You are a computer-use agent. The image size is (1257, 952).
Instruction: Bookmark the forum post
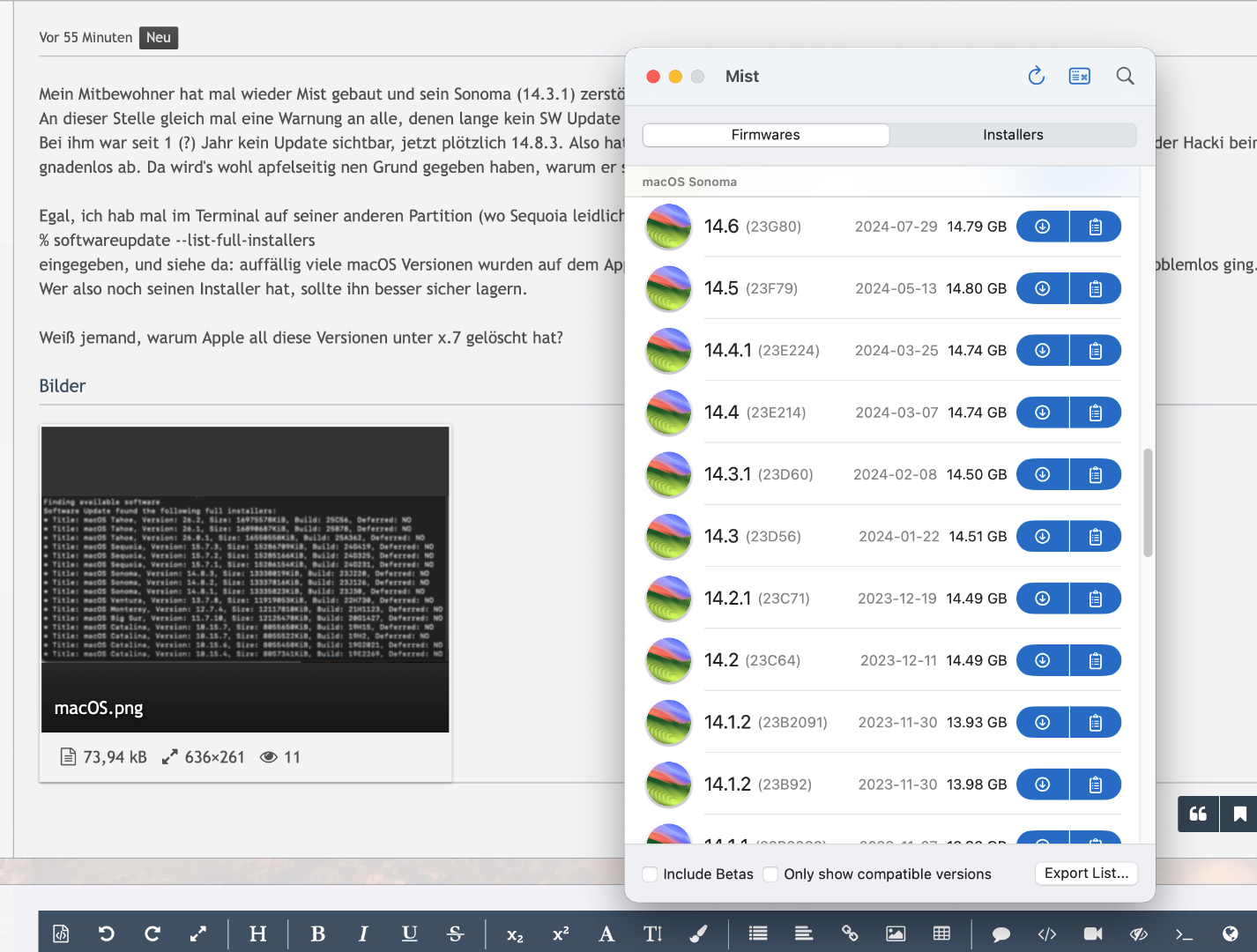point(1239,814)
